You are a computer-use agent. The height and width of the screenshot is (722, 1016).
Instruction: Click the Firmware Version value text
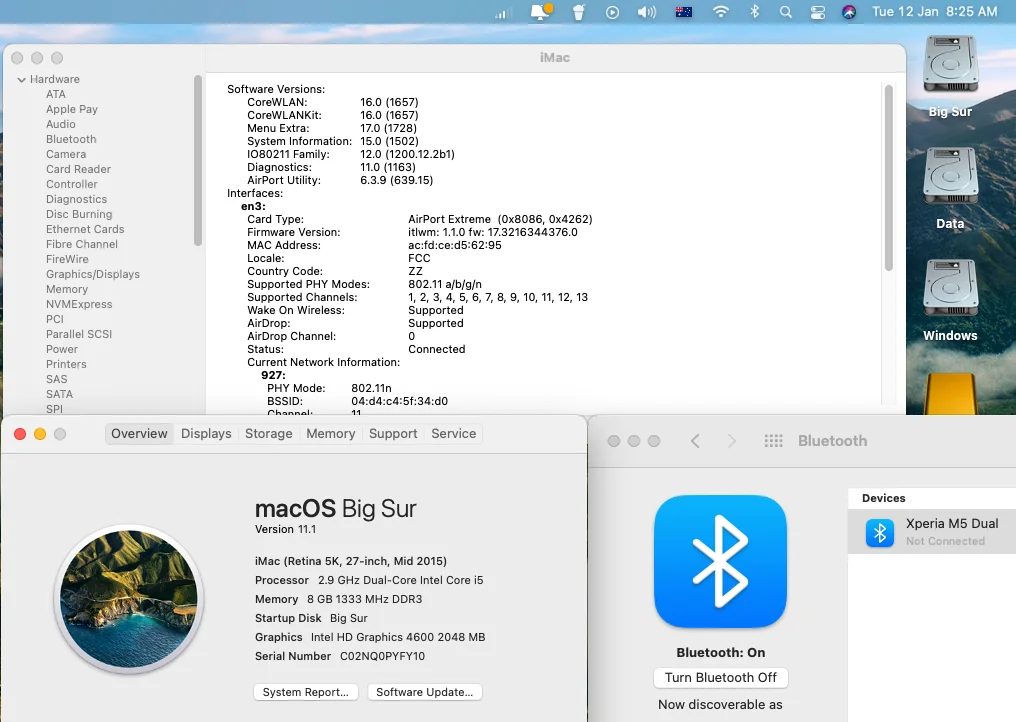point(492,232)
